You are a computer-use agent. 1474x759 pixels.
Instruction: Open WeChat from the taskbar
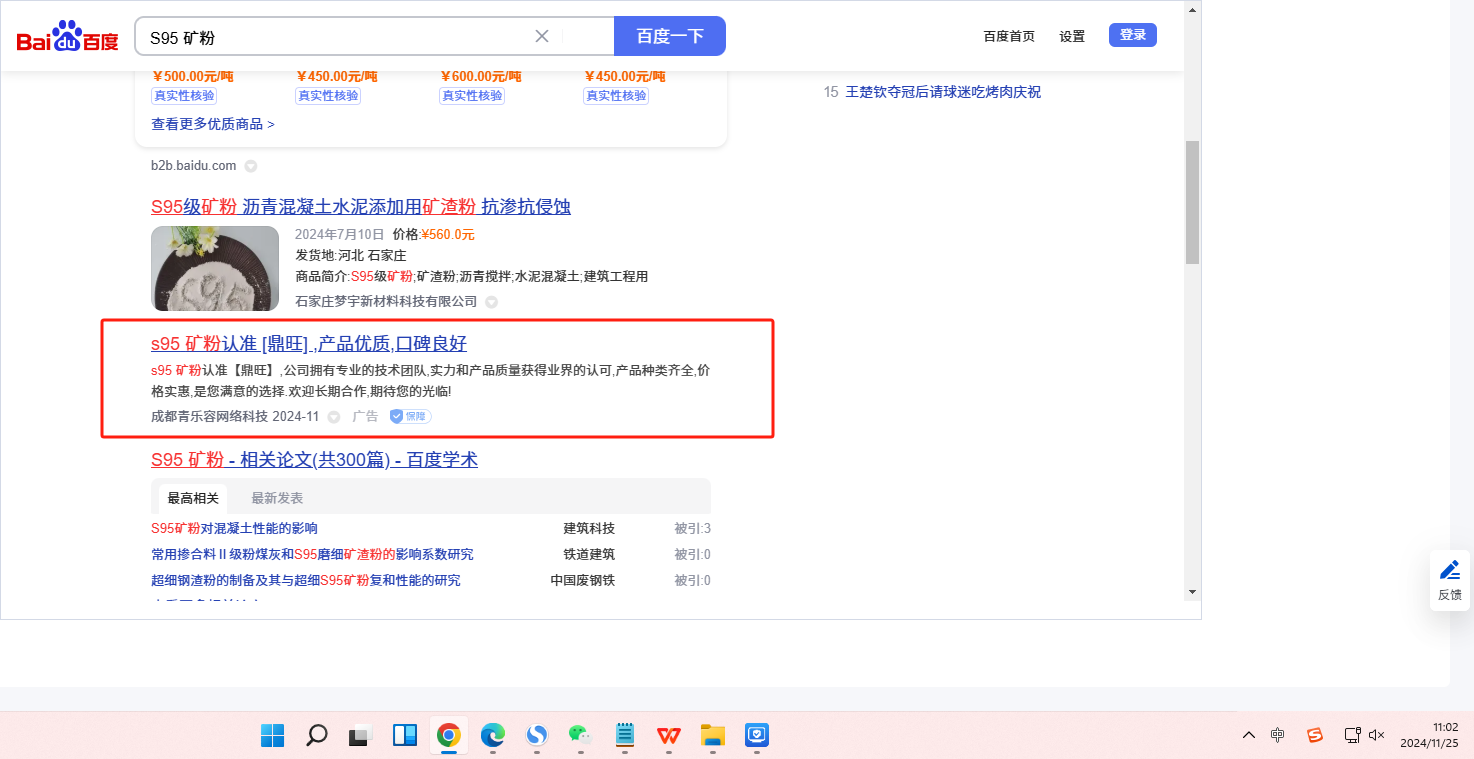tap(580, 736)
